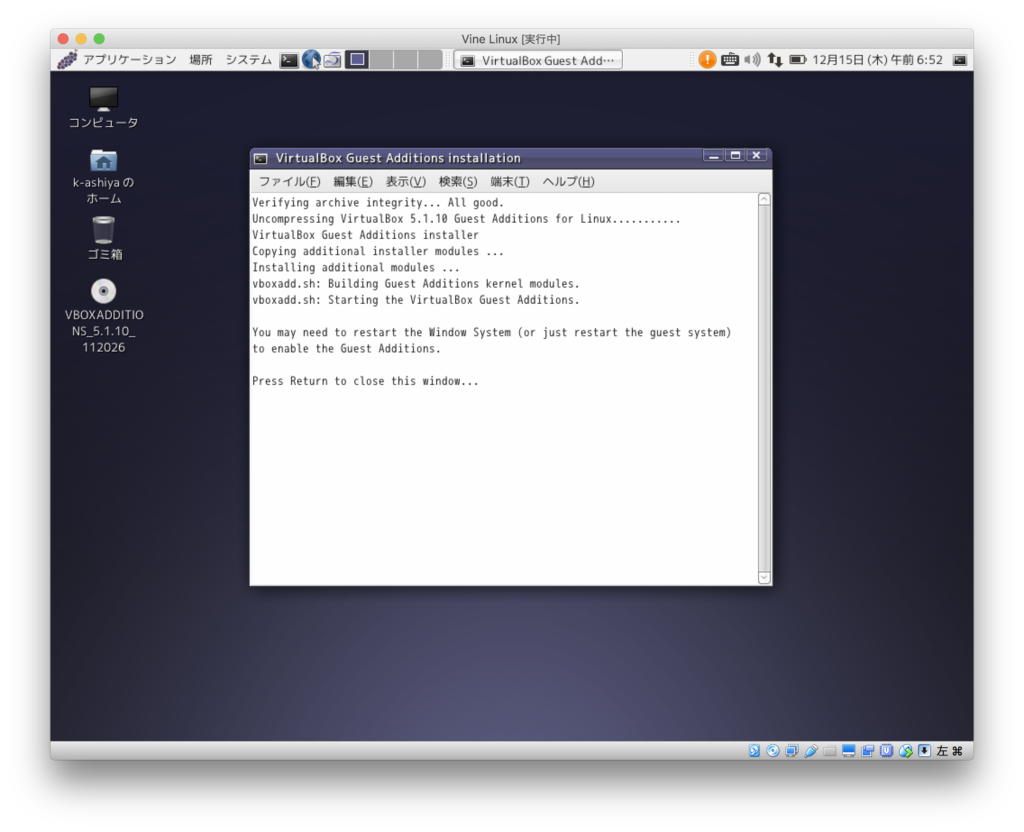Open the 表示(V) menu in the terminal

pos(406,182)
